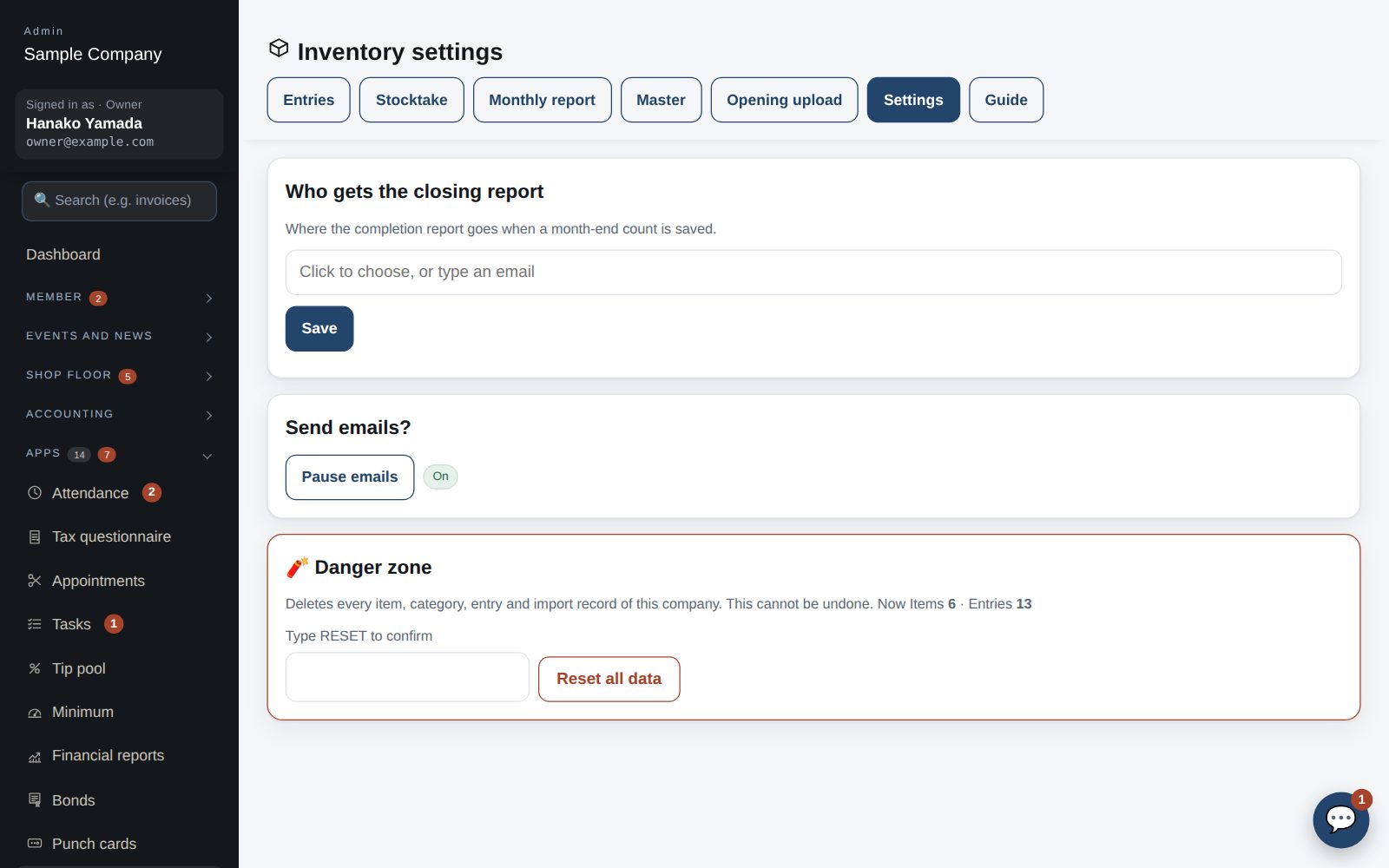Viewport: 1389px width, 868px height.
Task: Click the Financial reports chart icon
Action: [35, 756]
